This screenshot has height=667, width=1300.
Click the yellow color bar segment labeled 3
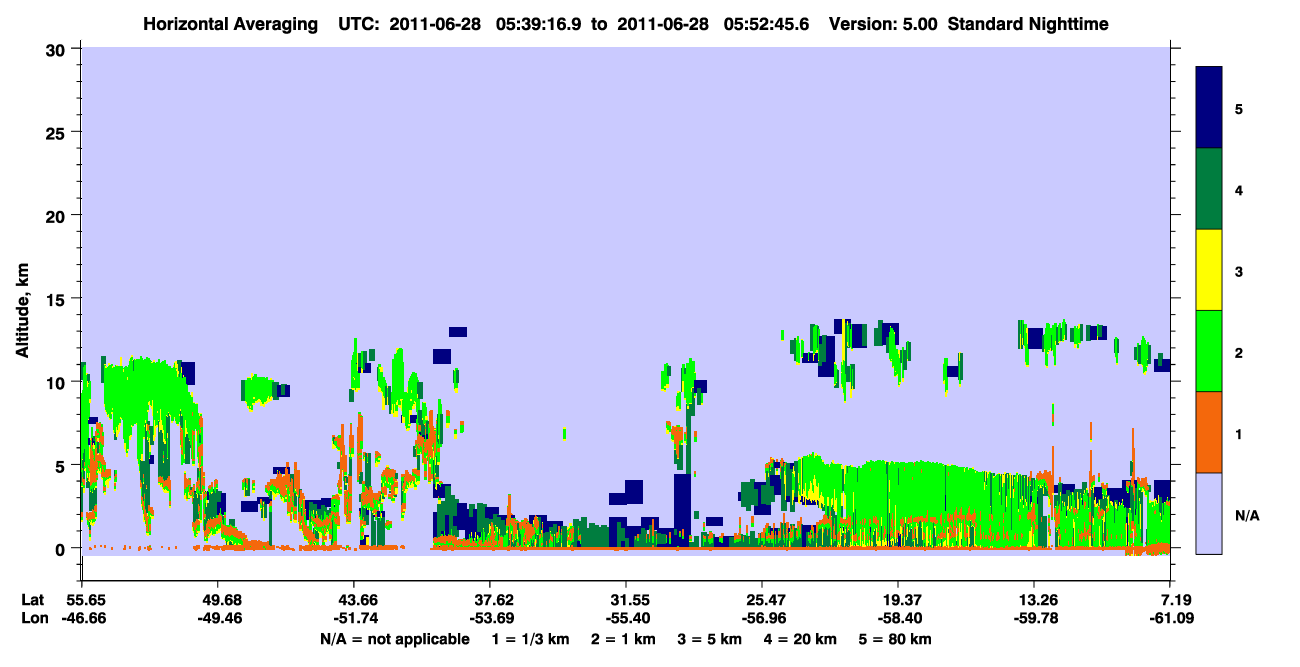tap(1209, 270)
